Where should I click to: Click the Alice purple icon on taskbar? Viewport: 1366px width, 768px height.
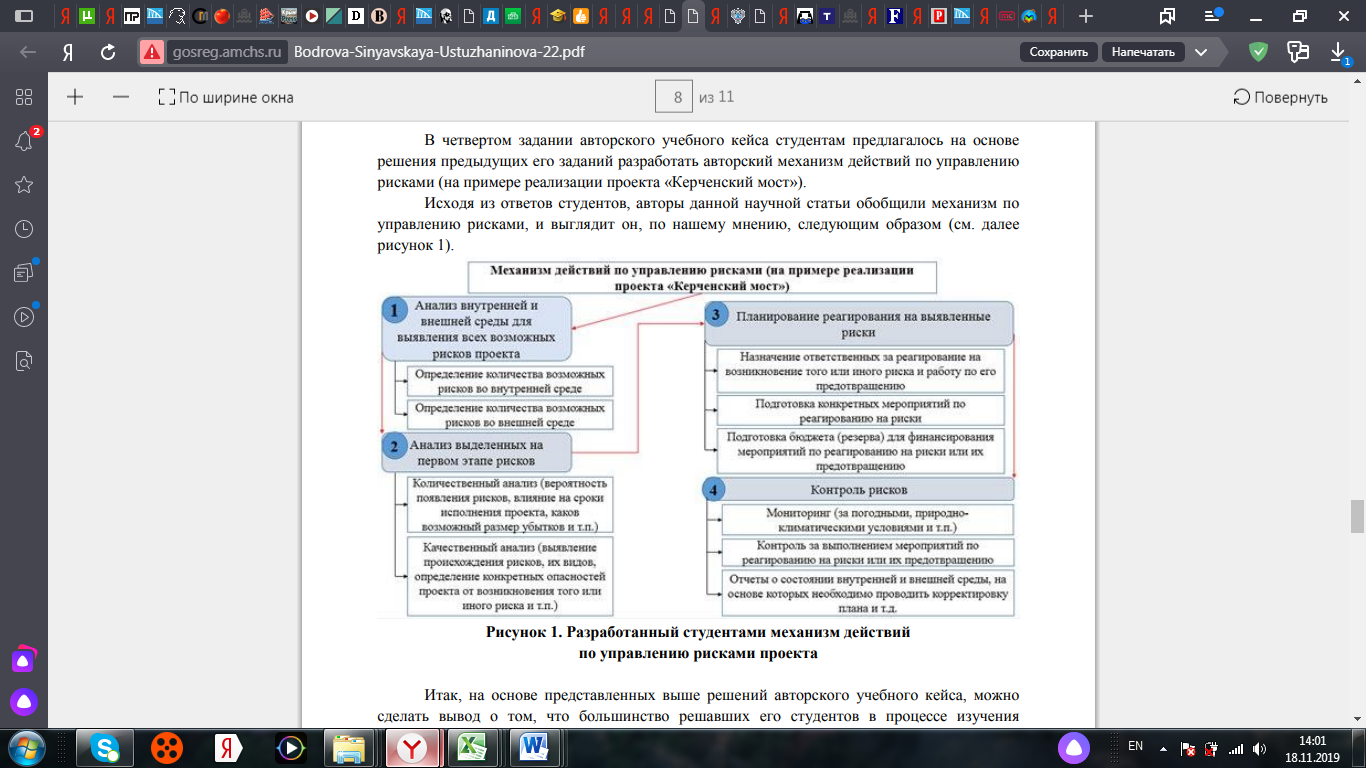1074,747
